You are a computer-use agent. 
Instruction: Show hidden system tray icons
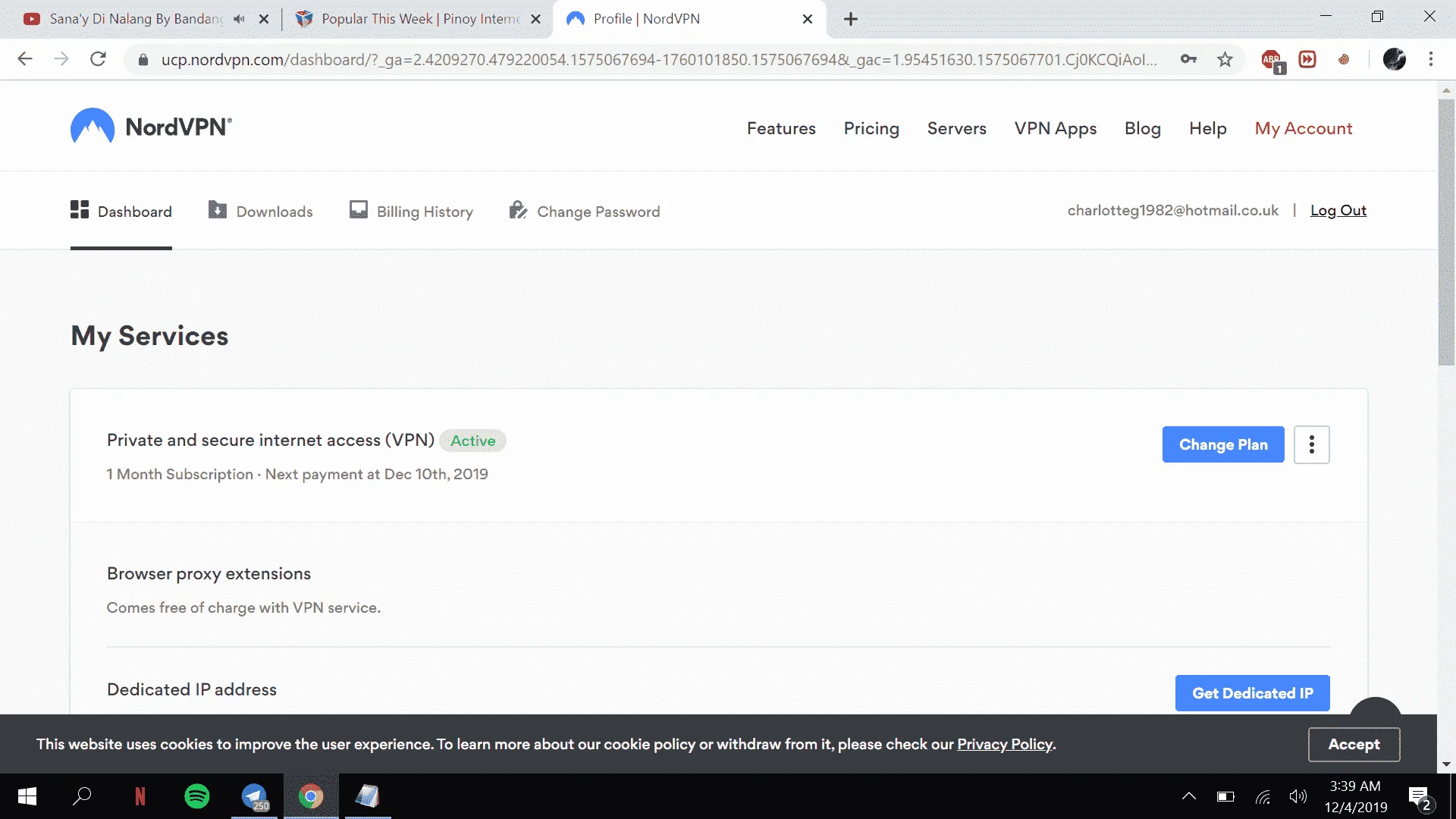coord(1188,796)
